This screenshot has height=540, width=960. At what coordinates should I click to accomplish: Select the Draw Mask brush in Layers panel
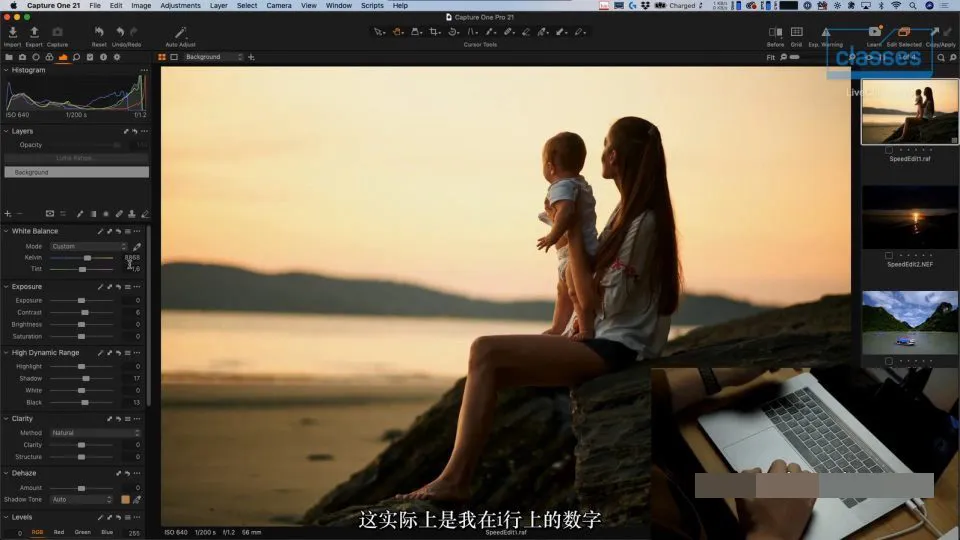click(x=80, y=214)
